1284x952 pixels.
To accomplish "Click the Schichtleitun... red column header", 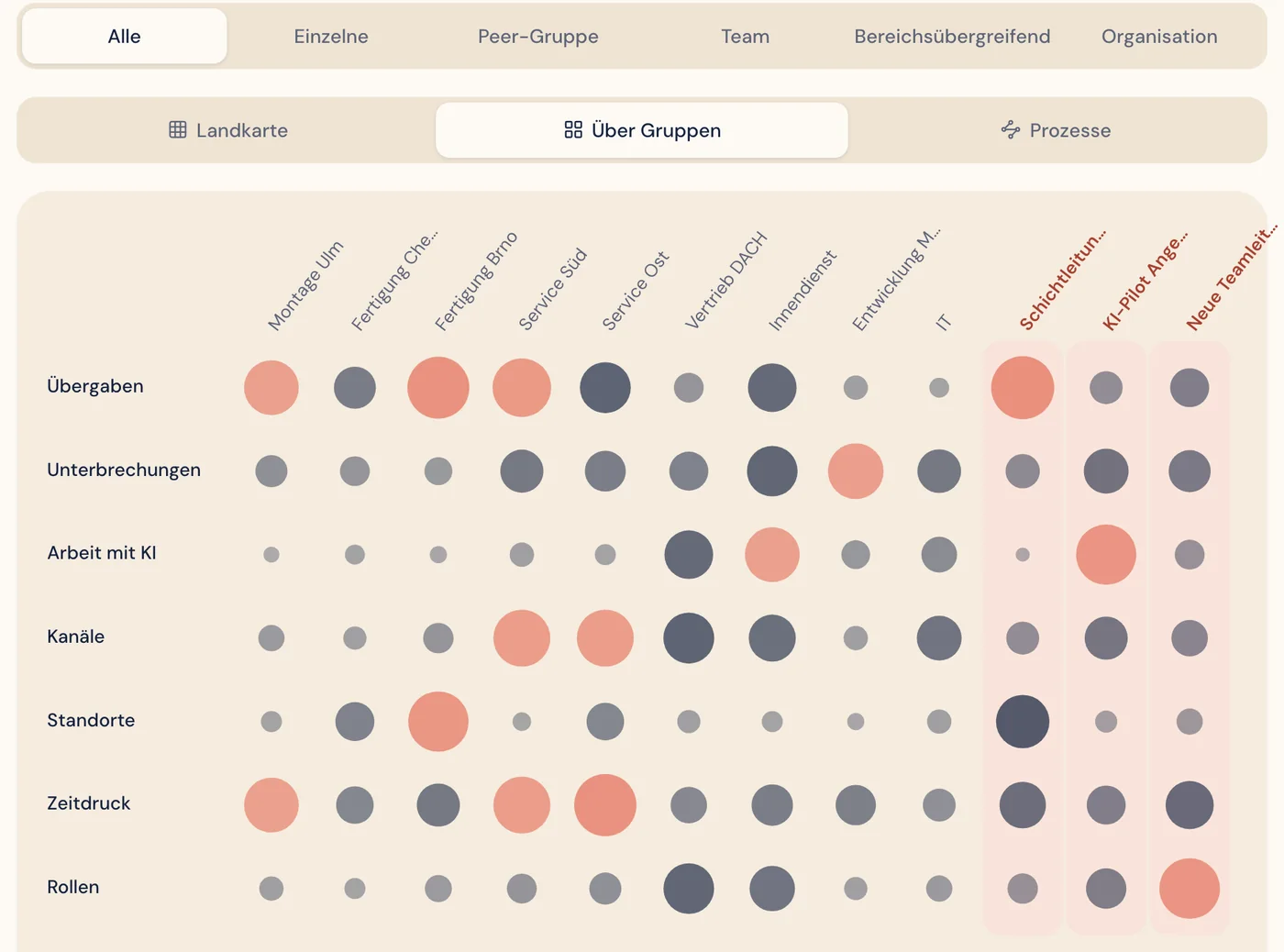I will pos(1062,280).
